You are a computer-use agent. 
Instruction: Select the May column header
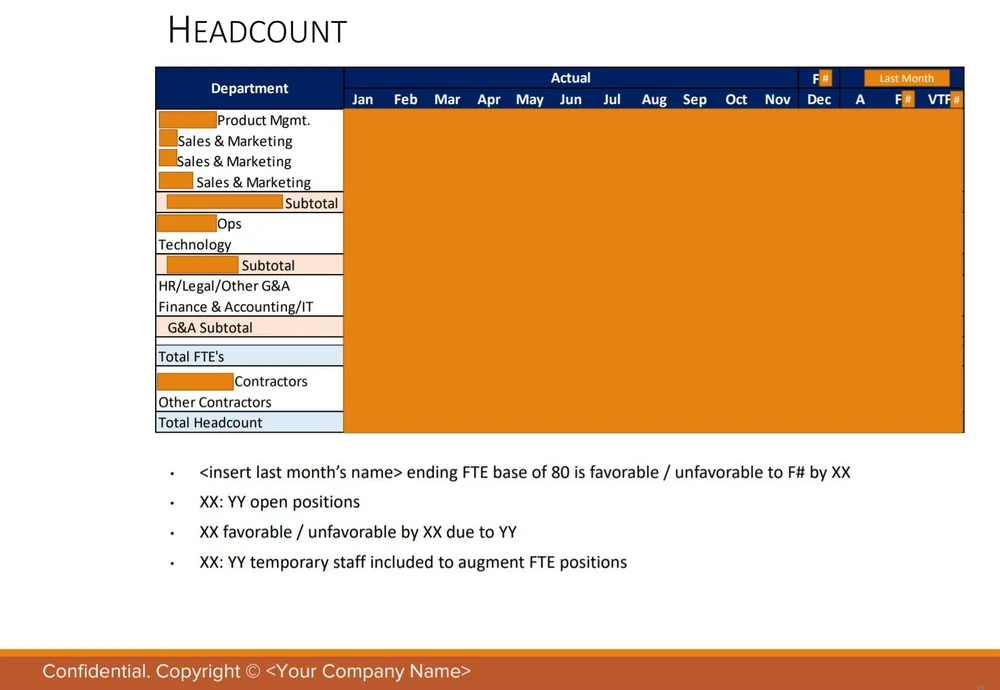coord(529,99)
